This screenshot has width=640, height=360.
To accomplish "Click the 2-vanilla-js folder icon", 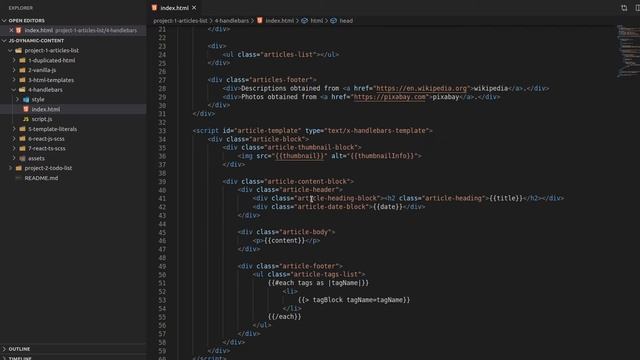I will click(22, 70).
